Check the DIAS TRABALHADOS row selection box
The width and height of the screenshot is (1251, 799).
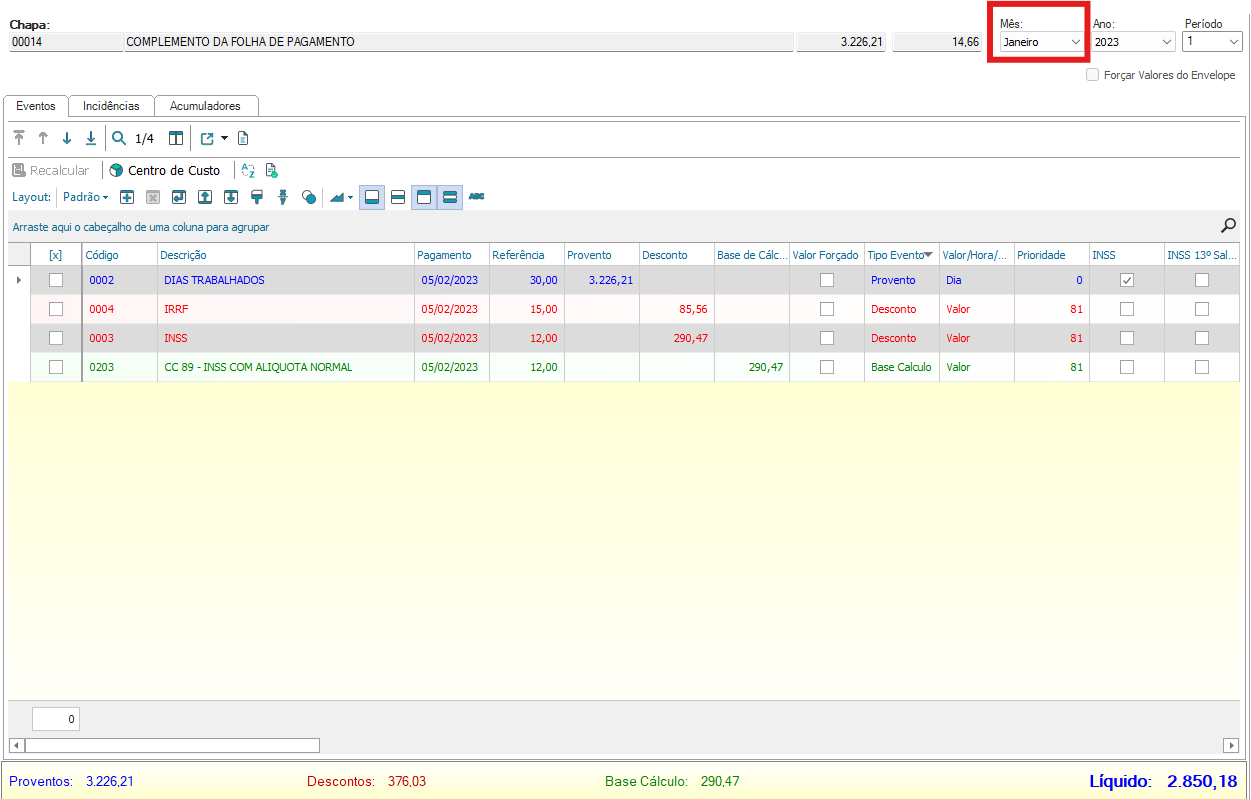[x=56, y=280]
